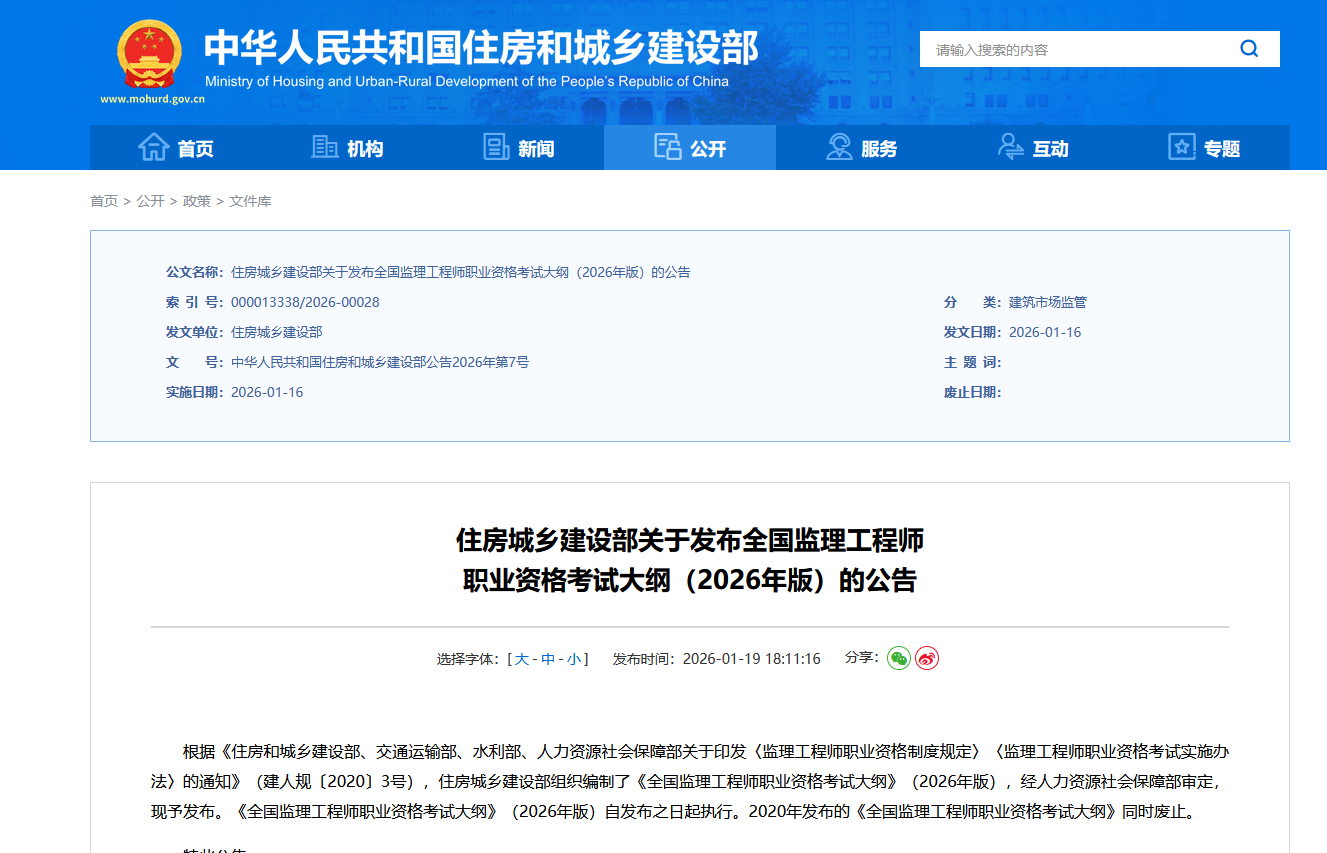This screenshot has width=1327, height=853.
Task: Click 政策 breadcrumb link
Action: pos(197,201)
